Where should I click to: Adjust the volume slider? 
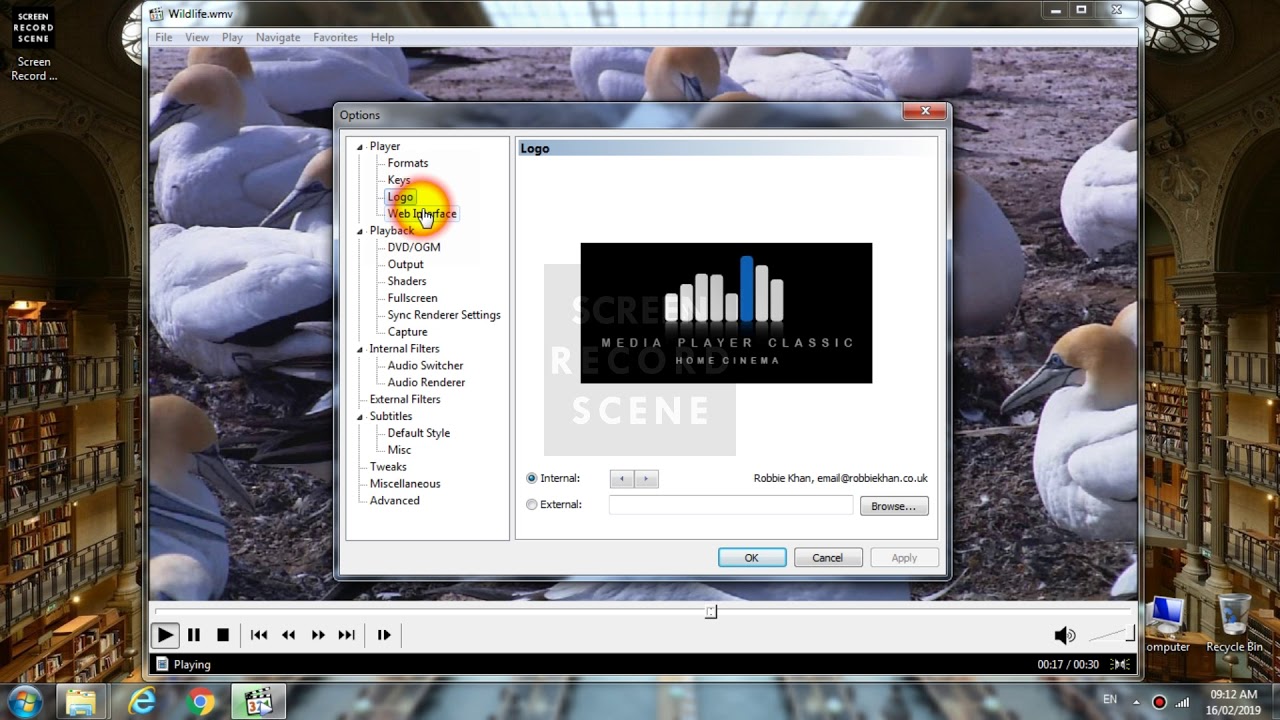(x=1111, y=634)
